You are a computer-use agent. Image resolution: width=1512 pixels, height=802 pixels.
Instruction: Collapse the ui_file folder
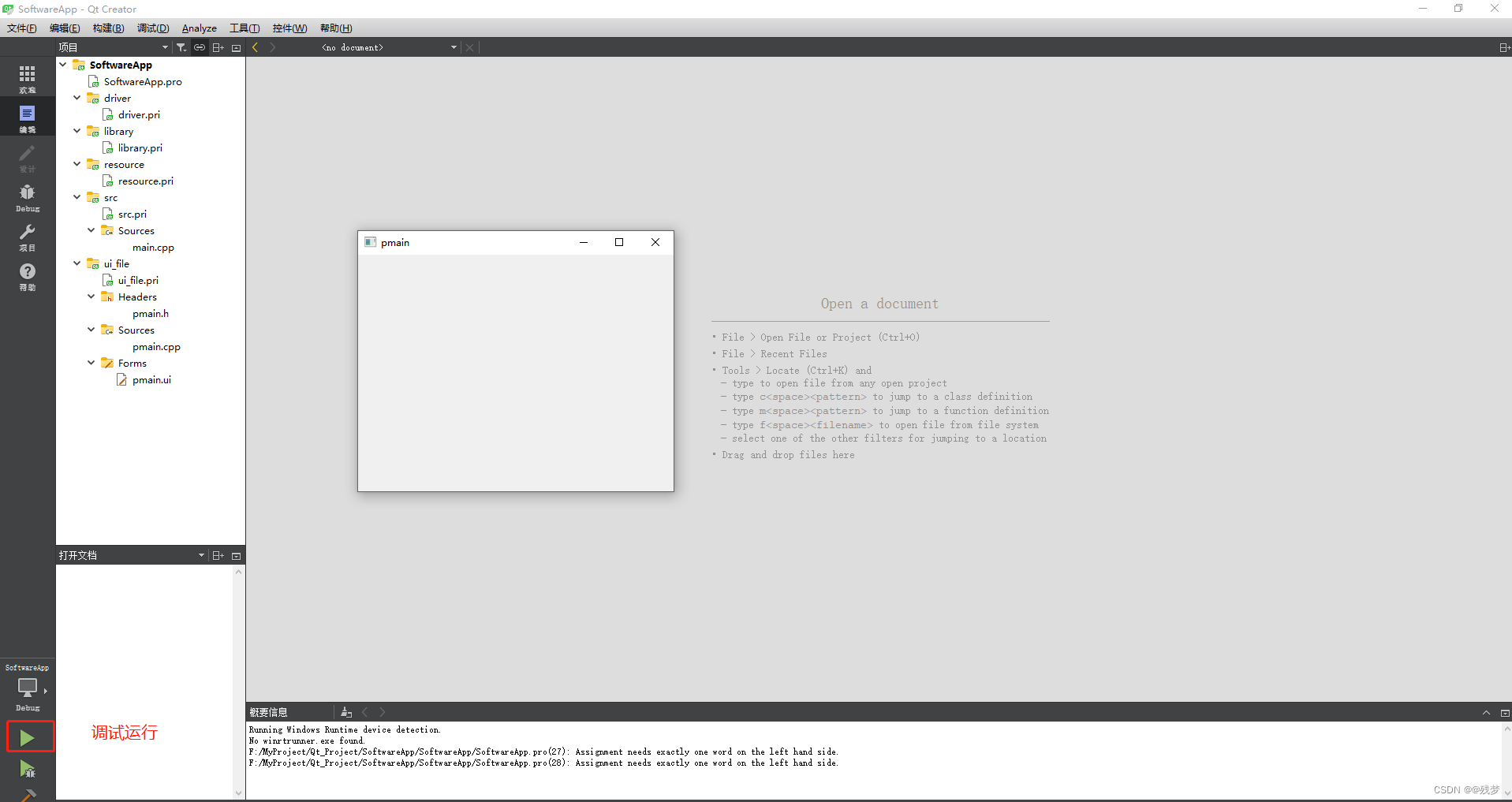[x=77, y=263]
